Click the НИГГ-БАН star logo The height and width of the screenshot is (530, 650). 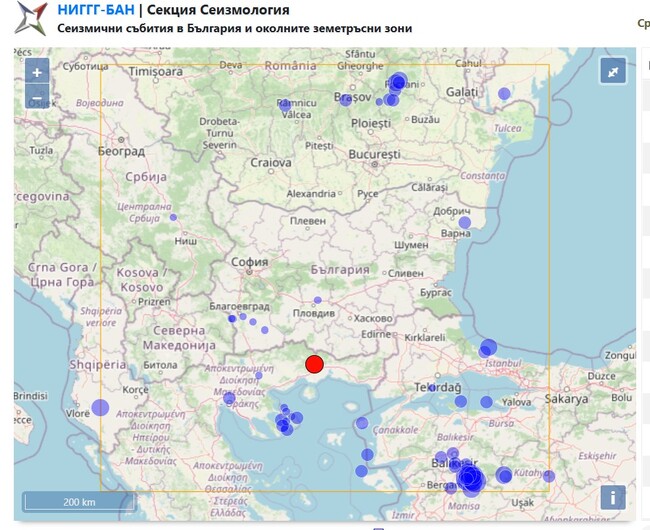pos(34,19)
